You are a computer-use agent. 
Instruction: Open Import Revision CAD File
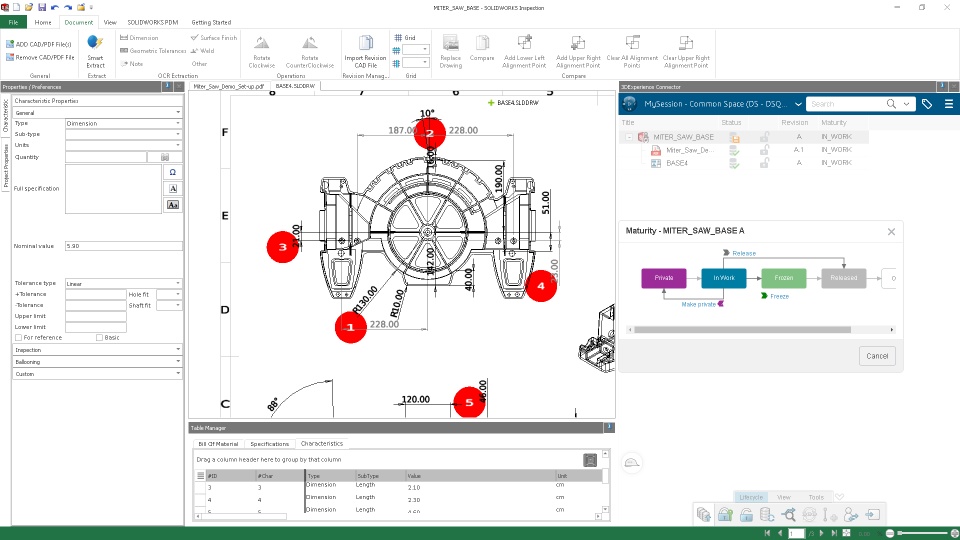tap(366, 51)
